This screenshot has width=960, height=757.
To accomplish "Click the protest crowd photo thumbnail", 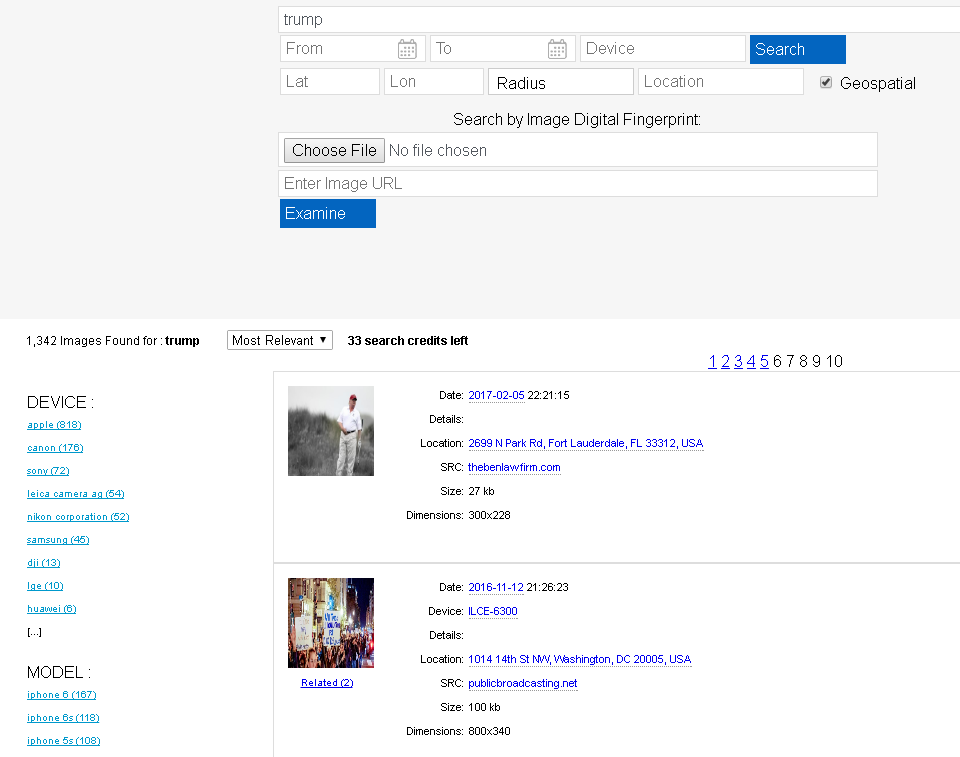I will pos(330,622).
